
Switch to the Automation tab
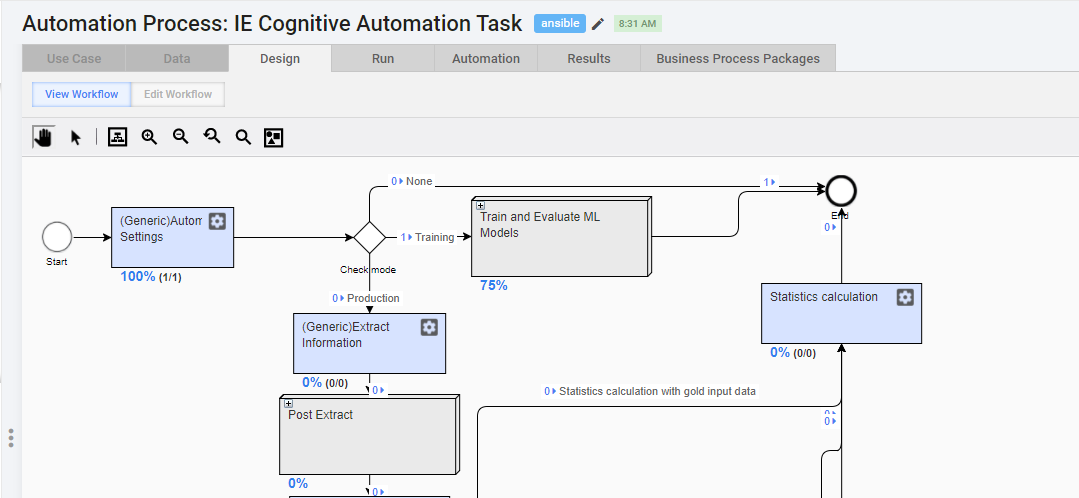click(486, 58)
